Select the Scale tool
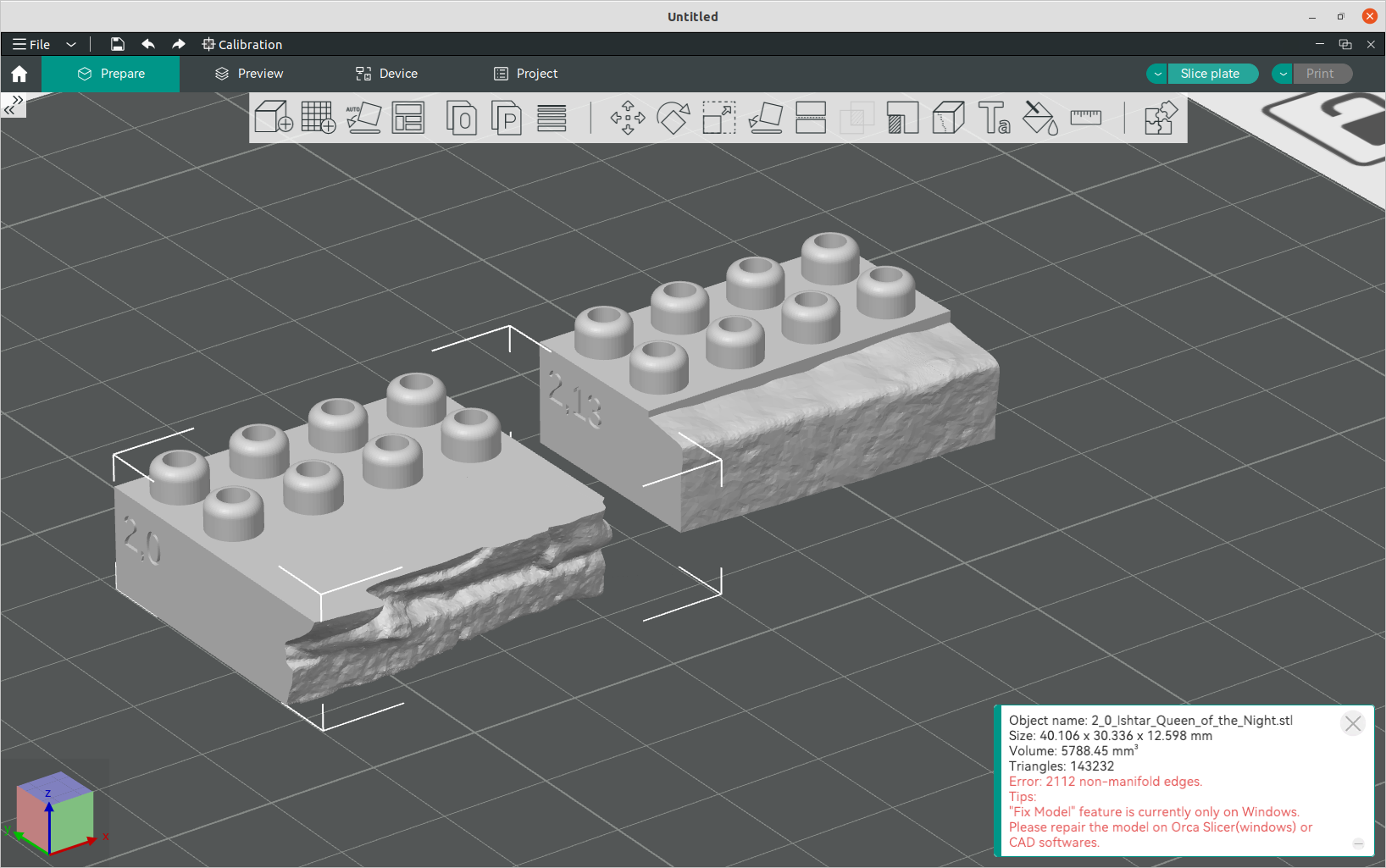 [719, 118]
